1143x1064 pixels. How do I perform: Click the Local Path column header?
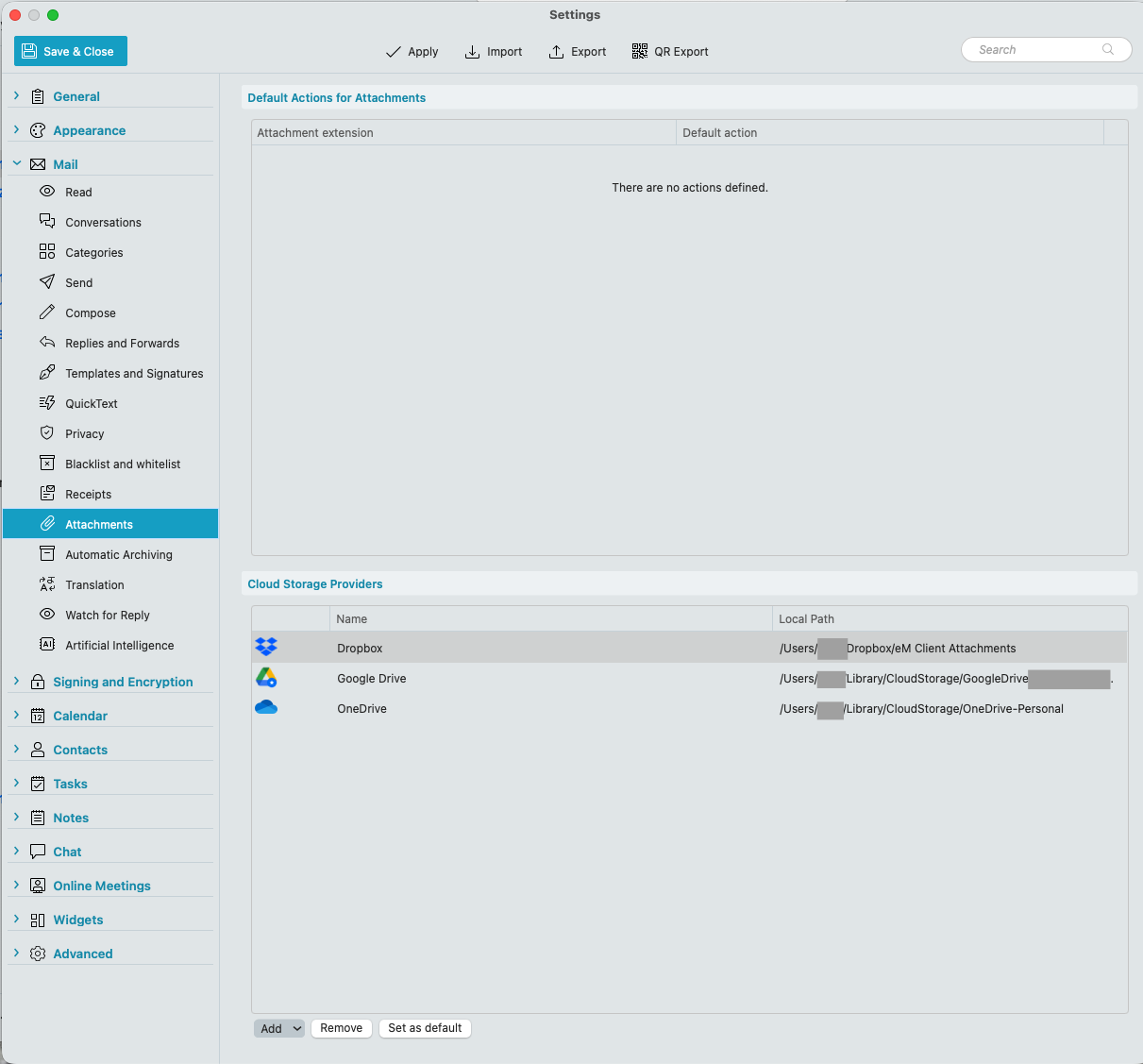coord(806,618)
